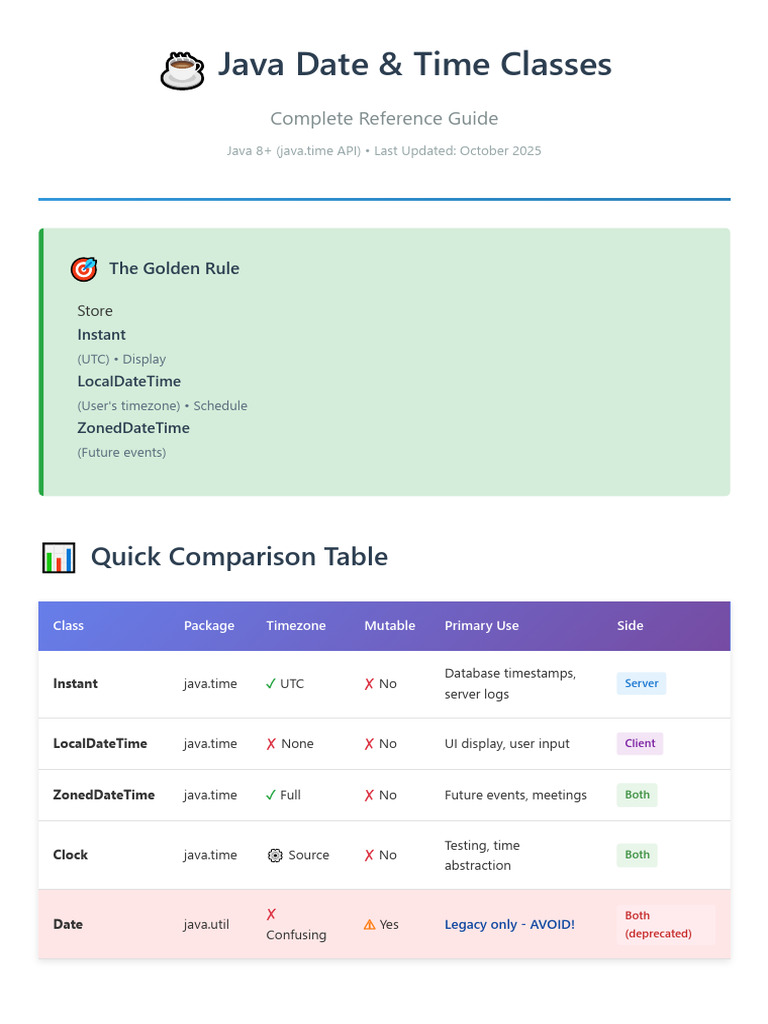The width and height of the screenshot is (768, 1024).
Task: Select the Clock class name in table
Action: (71, 855)
